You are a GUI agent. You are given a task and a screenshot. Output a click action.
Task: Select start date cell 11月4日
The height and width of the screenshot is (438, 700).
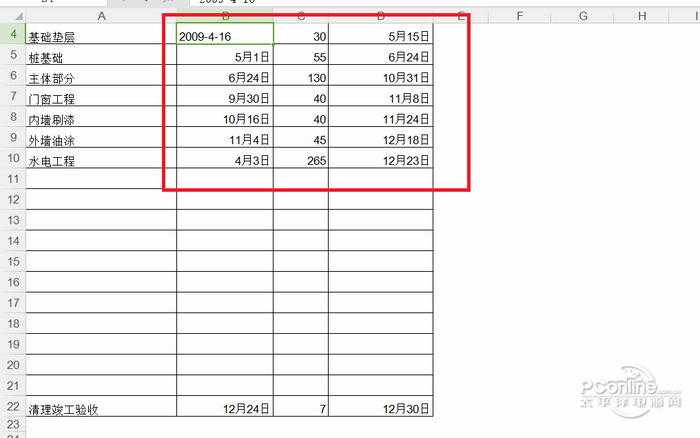[225, 137]
